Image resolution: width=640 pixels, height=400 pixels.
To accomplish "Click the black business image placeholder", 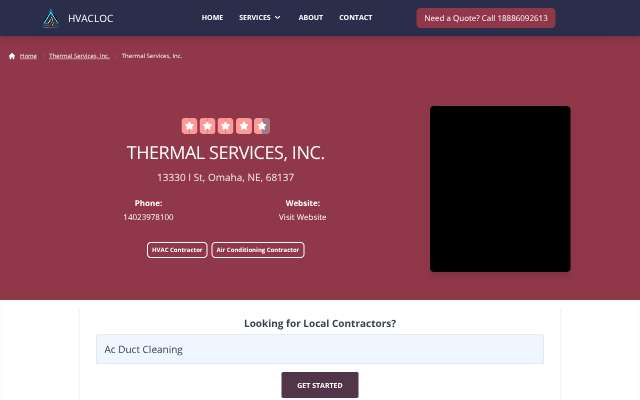I will tap(500, 189).
